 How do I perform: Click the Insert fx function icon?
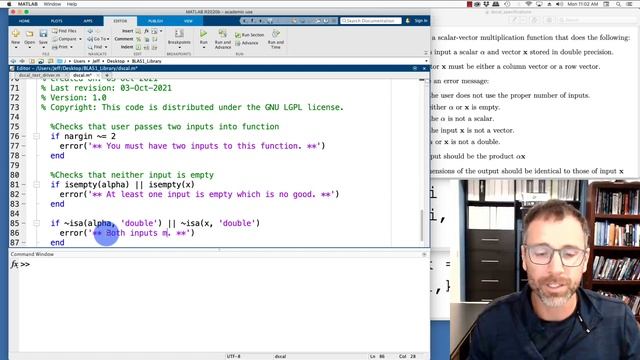(x=146, y=31)
